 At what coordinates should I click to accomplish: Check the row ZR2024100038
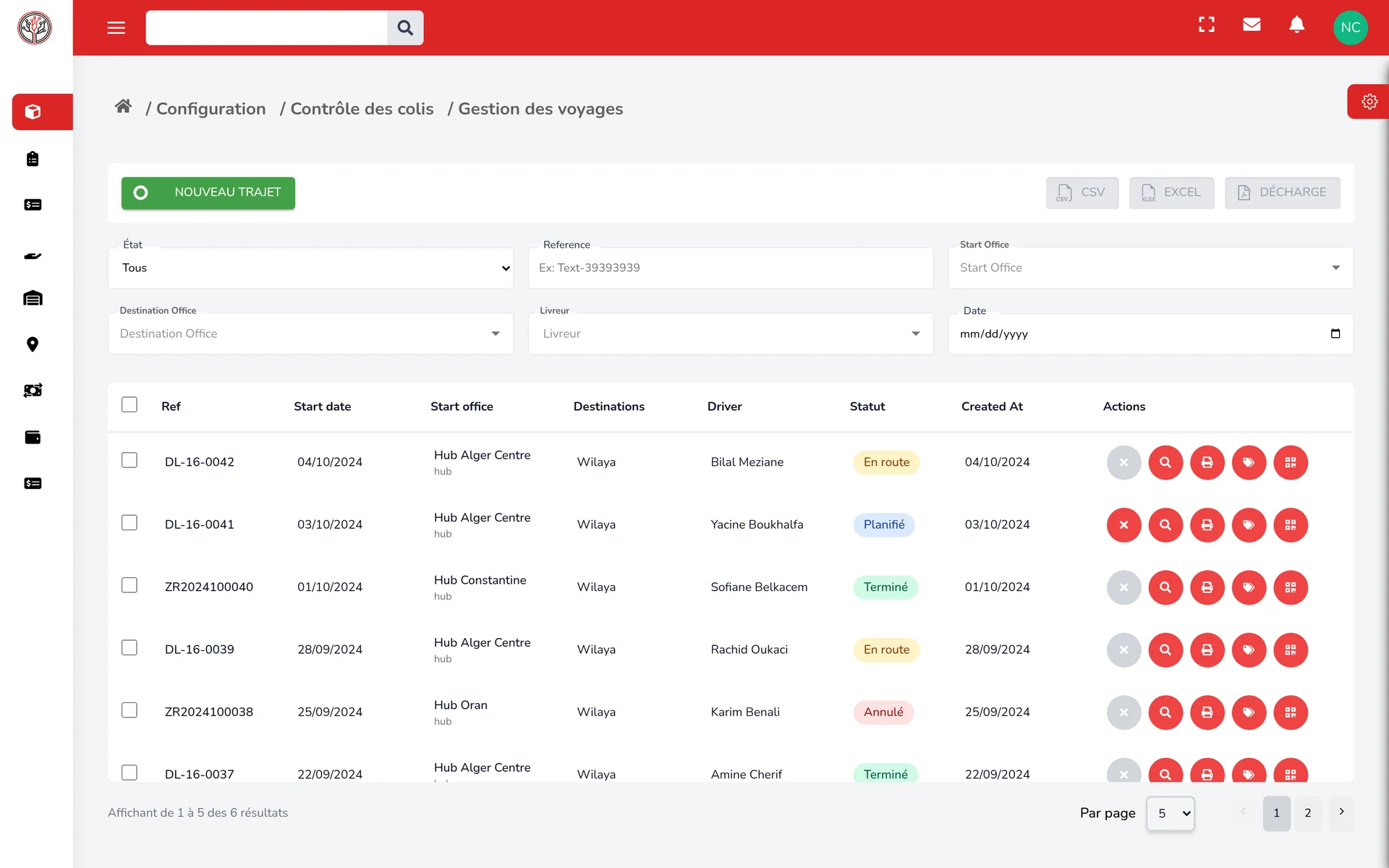(x=129, y=710)
